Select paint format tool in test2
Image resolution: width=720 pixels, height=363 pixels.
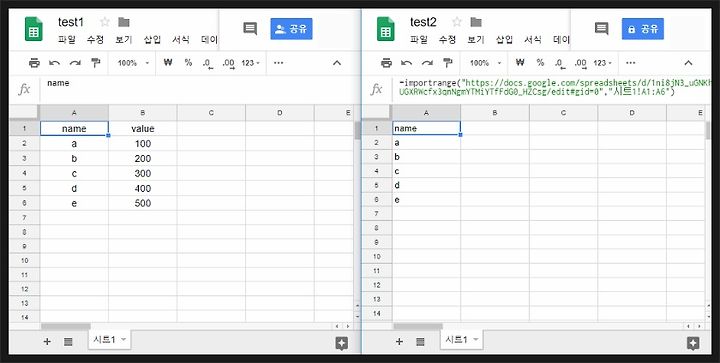(x=448, y=63)
